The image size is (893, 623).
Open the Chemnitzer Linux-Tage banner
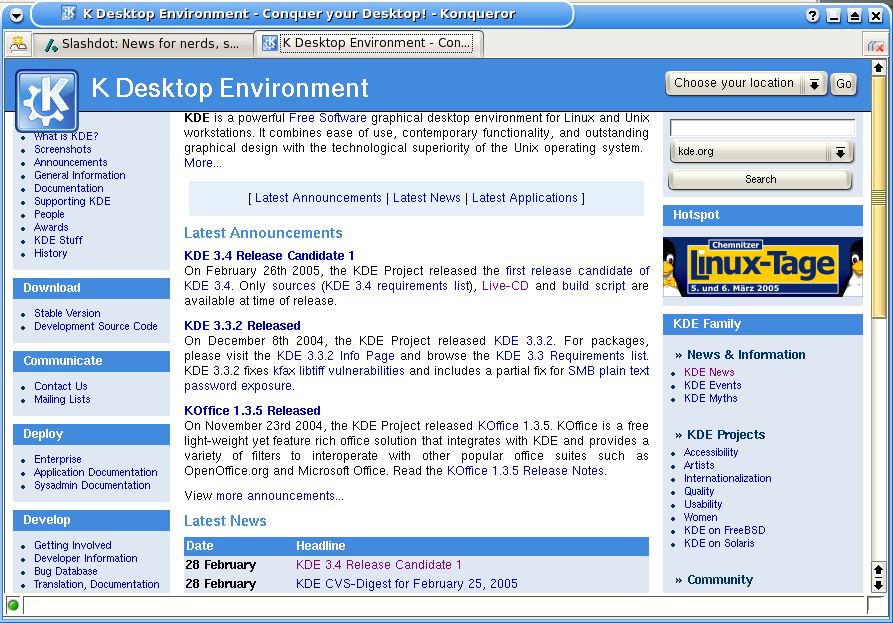763,267
